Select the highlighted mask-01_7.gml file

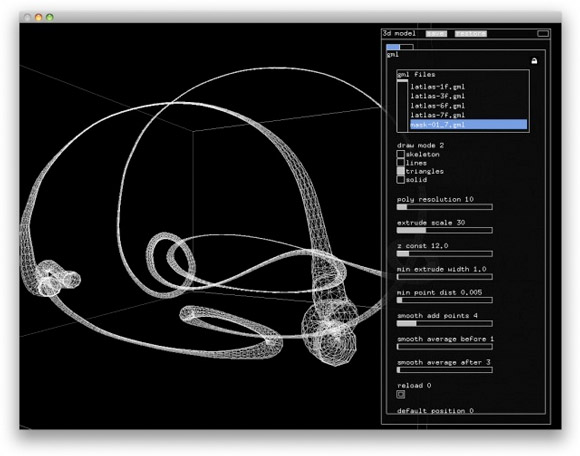[468, 125]
